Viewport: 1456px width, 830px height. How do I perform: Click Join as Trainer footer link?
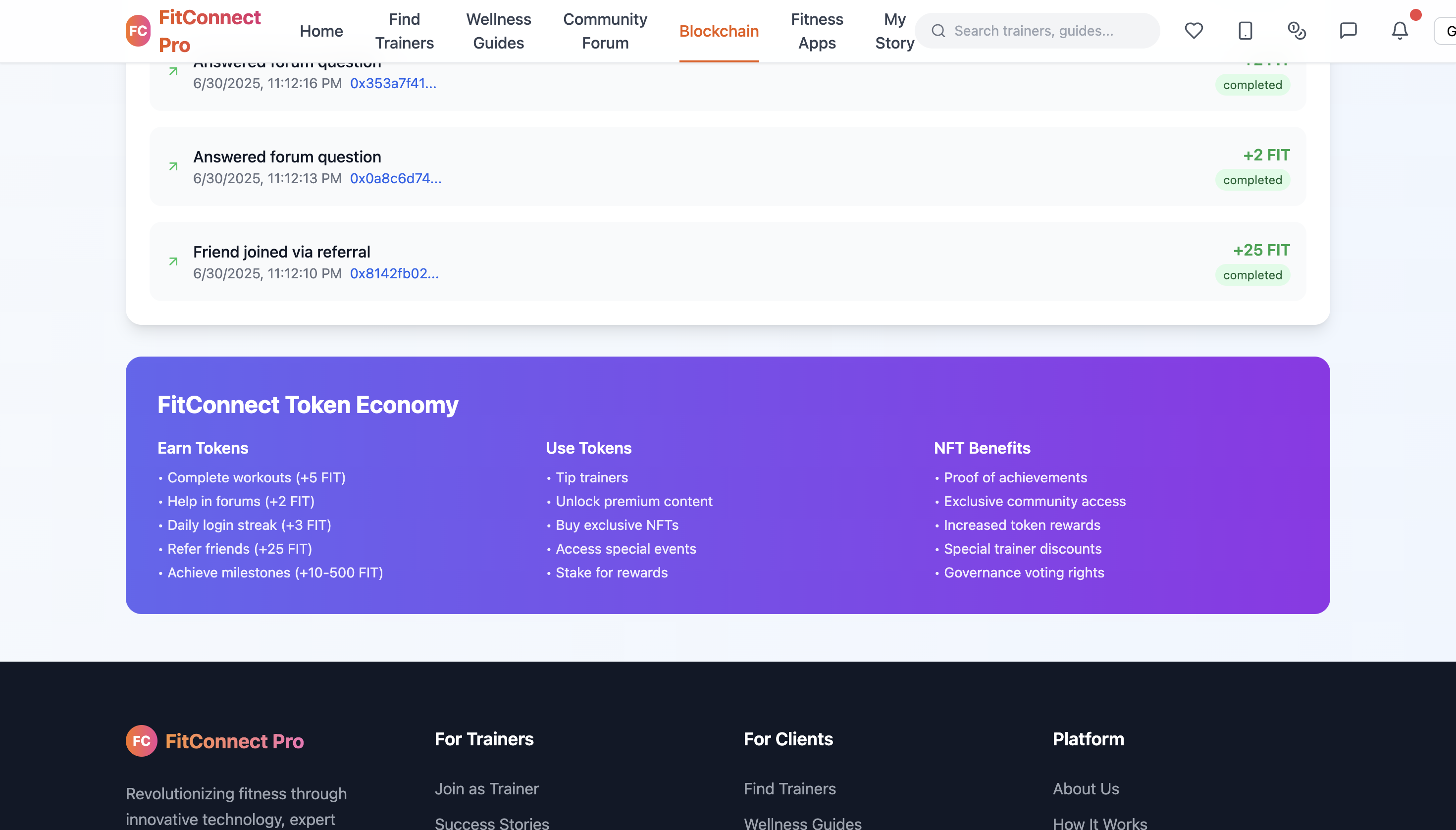pos(486,788)
